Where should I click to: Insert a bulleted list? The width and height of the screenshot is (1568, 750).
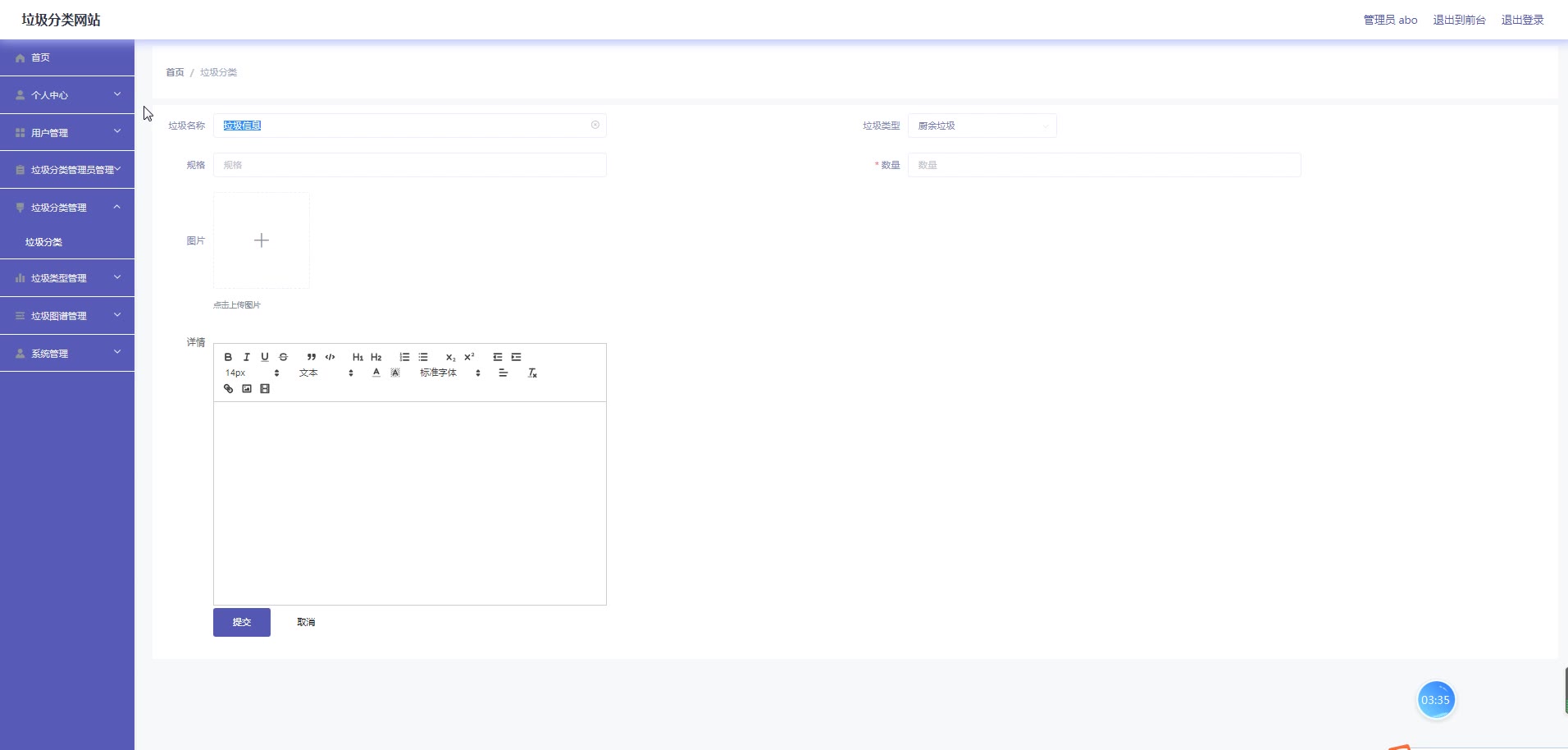[x=423, y=357]
